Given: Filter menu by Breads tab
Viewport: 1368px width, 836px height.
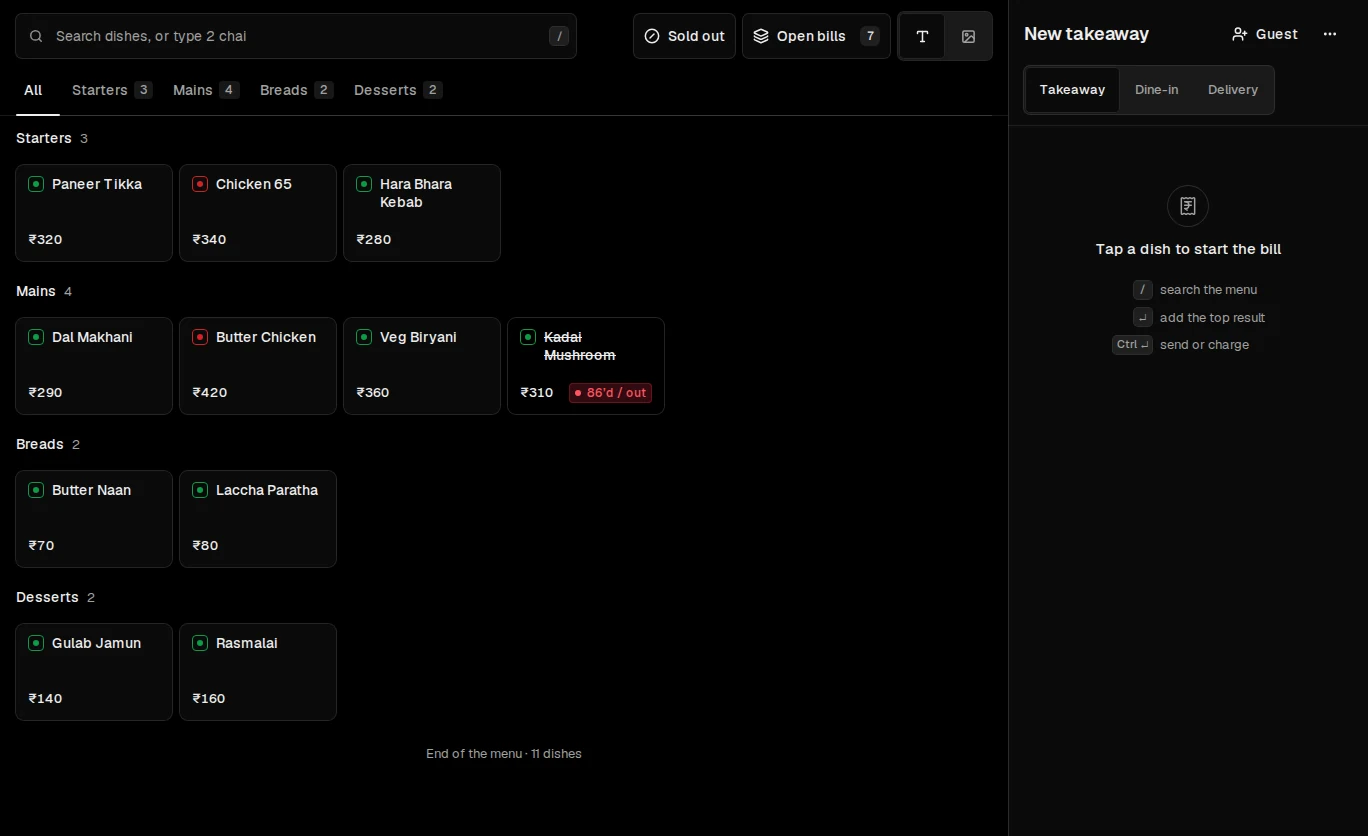Looking at the screenshot, I should click(296, 90).
